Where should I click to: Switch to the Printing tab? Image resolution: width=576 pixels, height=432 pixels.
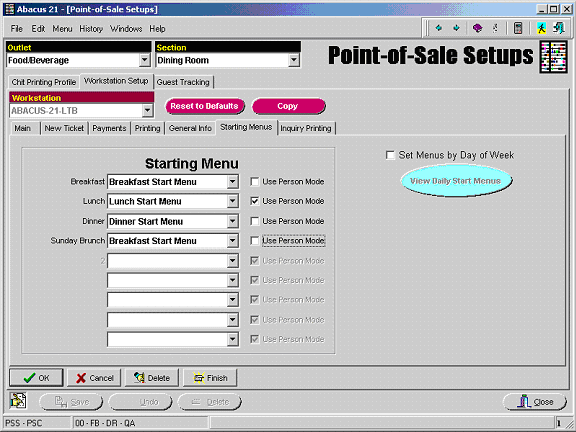pos(147,128)
